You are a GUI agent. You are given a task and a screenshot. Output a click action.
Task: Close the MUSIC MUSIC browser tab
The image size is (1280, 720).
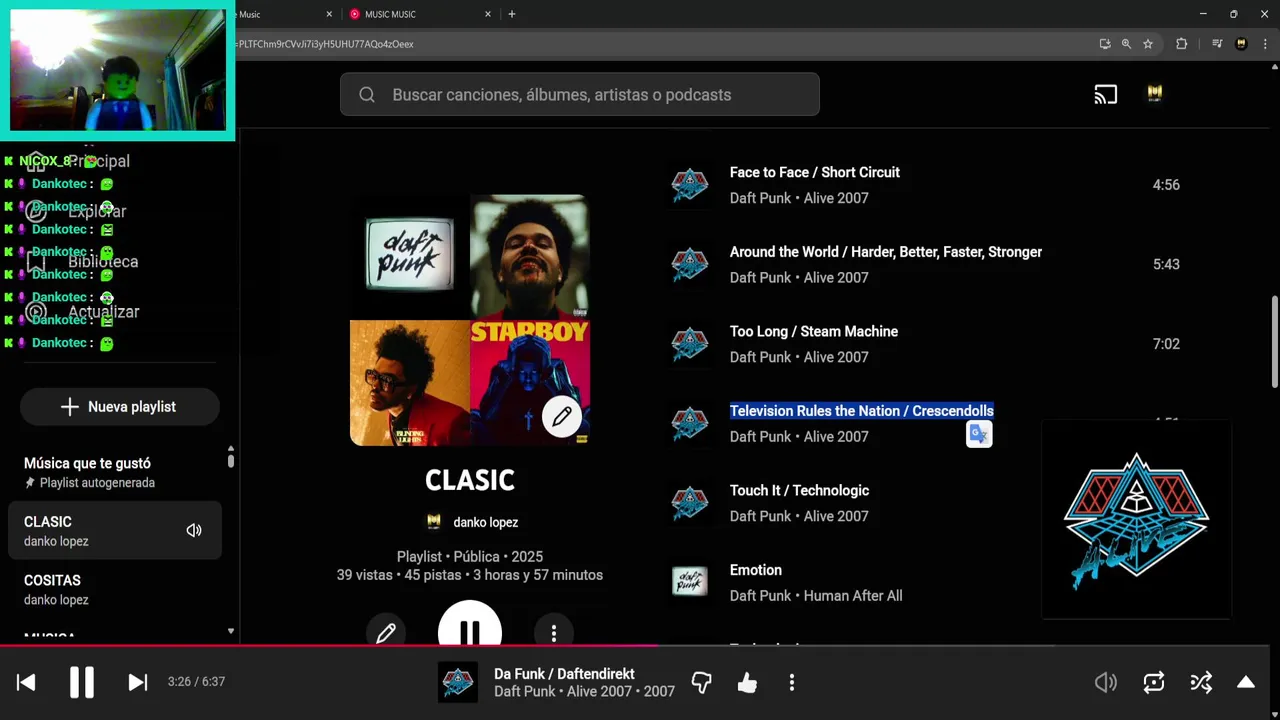tap(488, 14)
